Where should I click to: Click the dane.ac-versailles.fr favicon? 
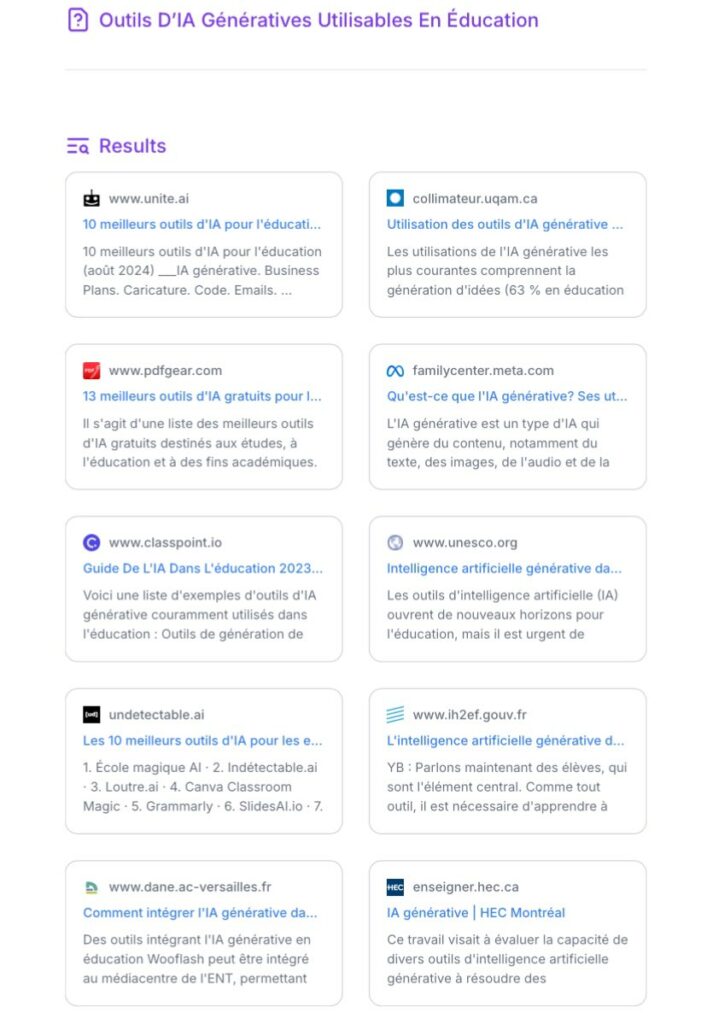92,886
